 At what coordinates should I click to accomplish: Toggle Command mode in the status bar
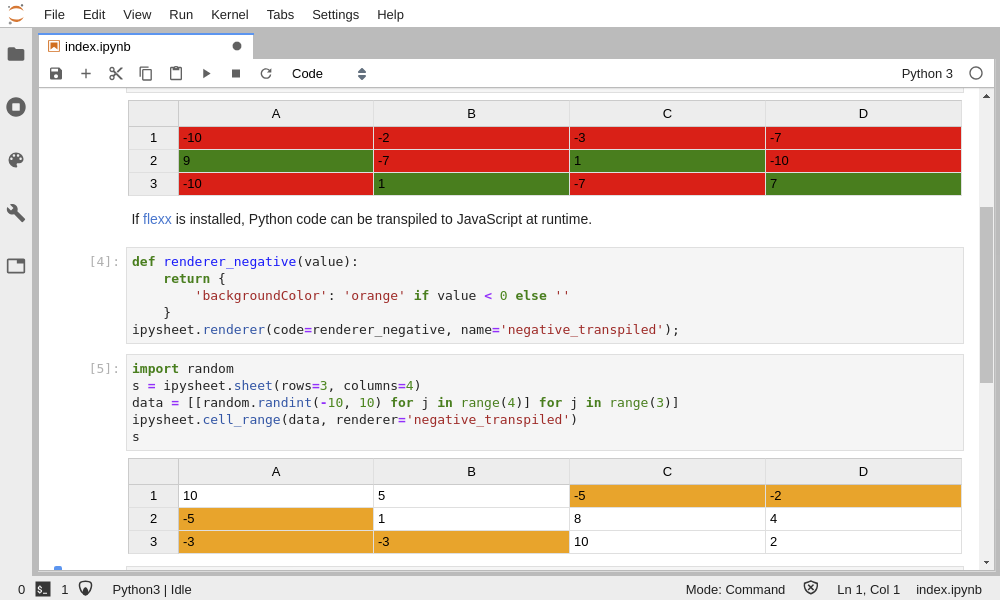pos(735,589)
